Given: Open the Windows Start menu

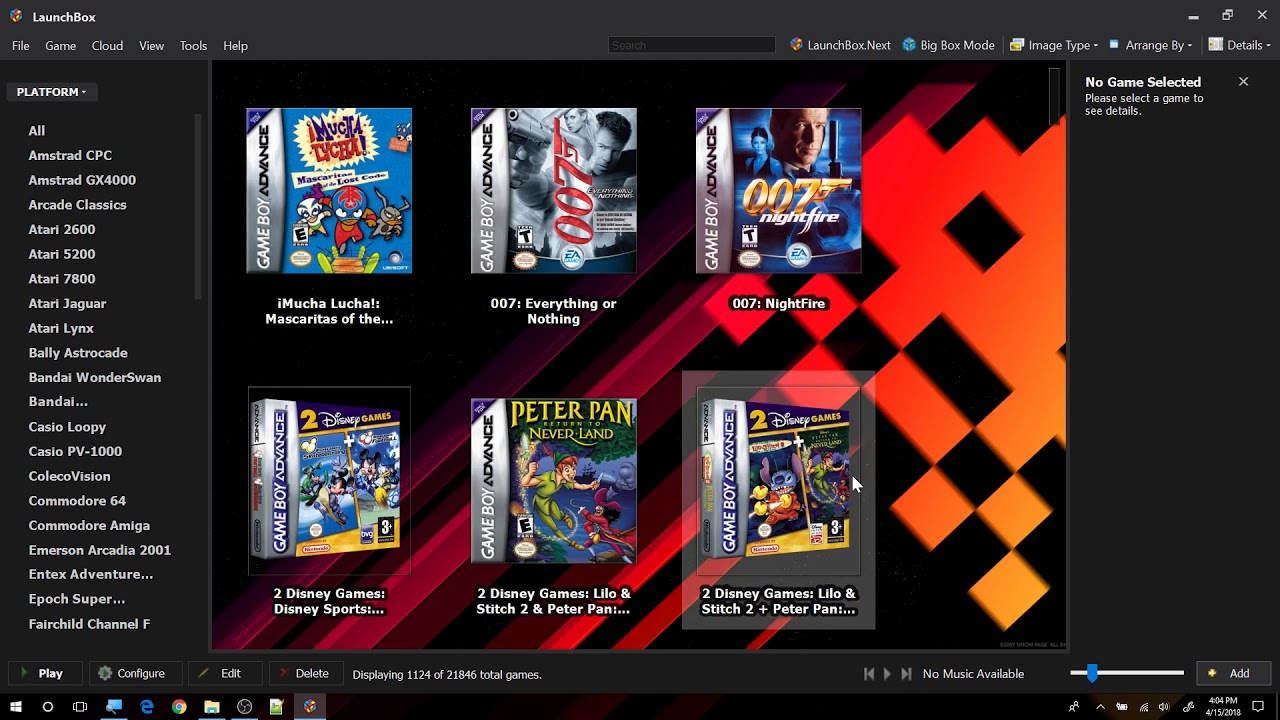Looking at the screenshot, I should (x=15, y=706).
